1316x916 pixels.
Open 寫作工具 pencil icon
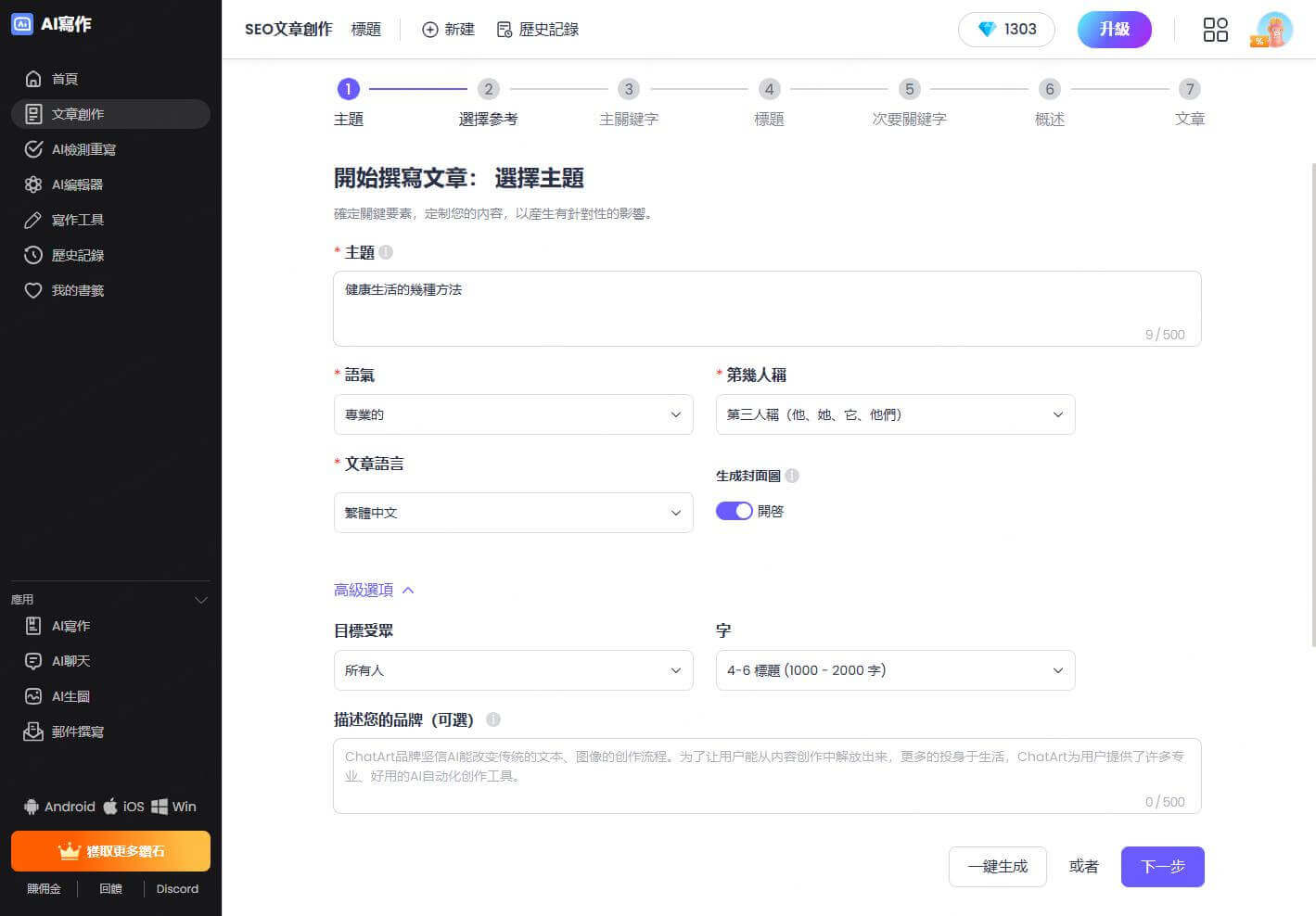pos(33,220)
